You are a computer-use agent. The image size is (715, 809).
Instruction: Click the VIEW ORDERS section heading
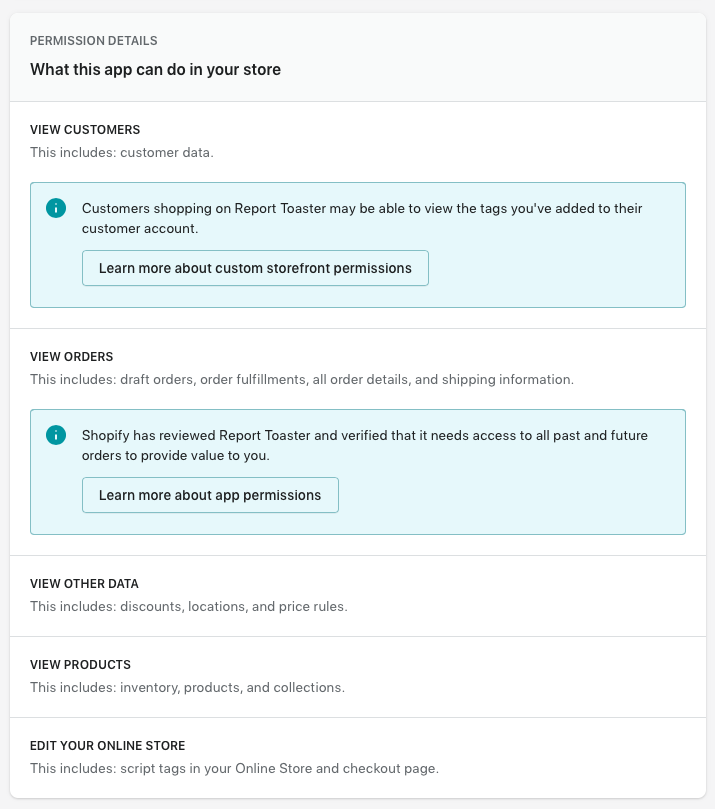(71, 357)
